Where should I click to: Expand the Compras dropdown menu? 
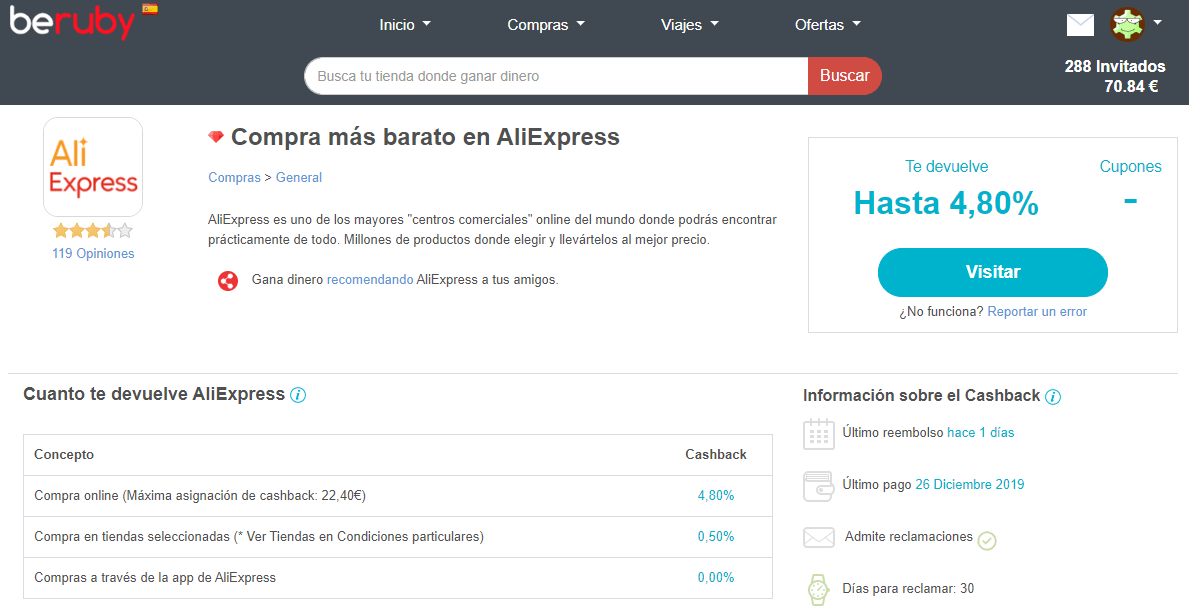pyautogui.click(x=546, y=25)
